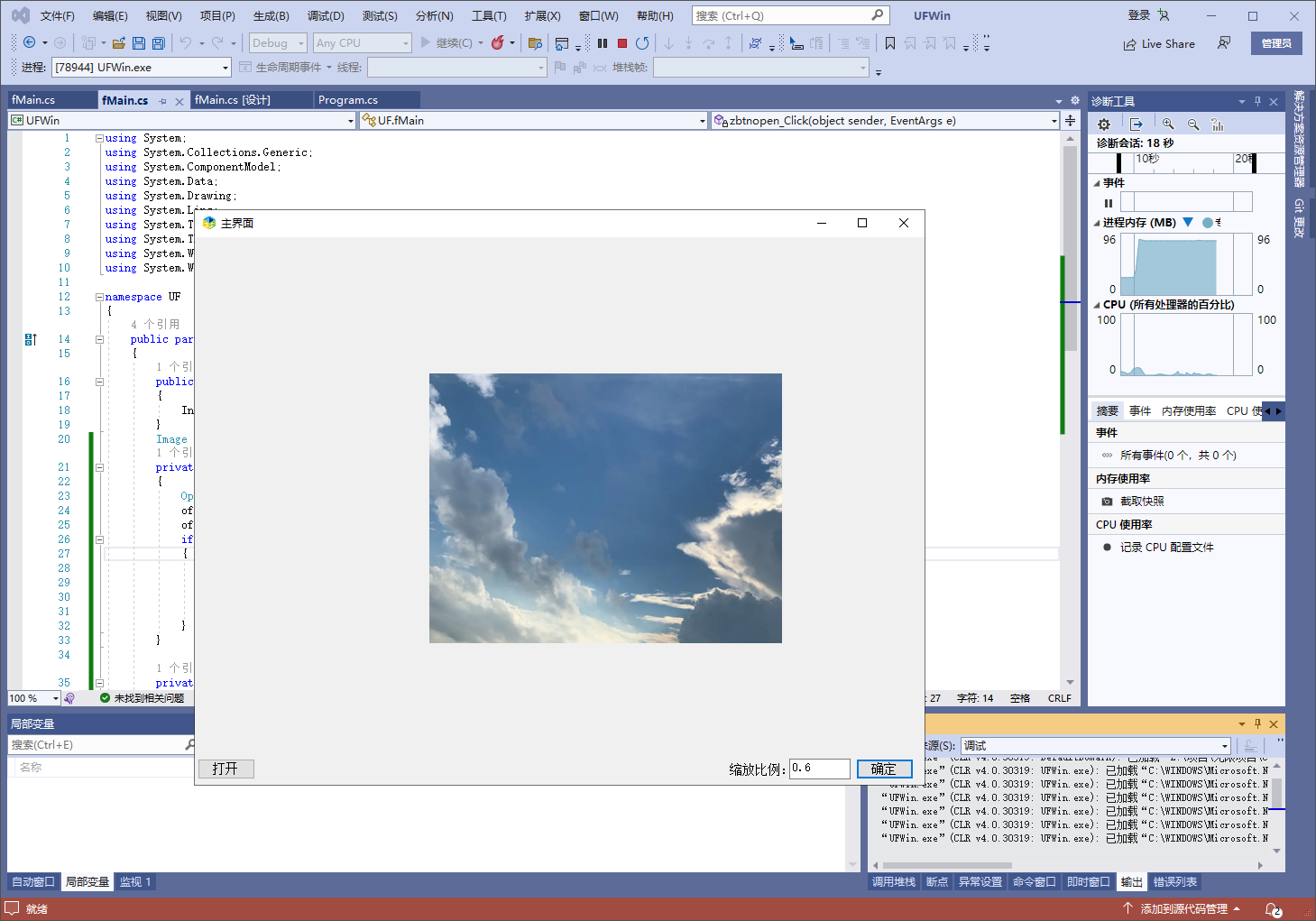Take memory snapshot camera icon

[x=1107, y=502]
